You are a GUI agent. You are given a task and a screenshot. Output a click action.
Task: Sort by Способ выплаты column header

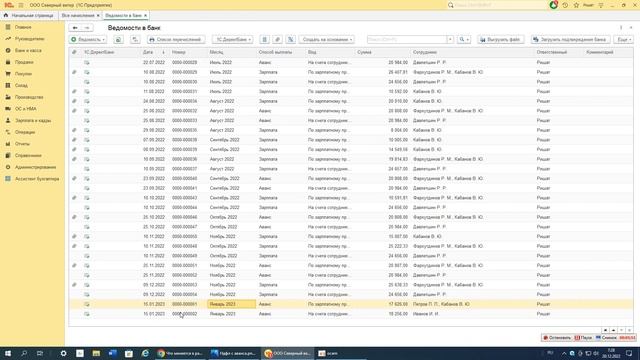[275, 52]
